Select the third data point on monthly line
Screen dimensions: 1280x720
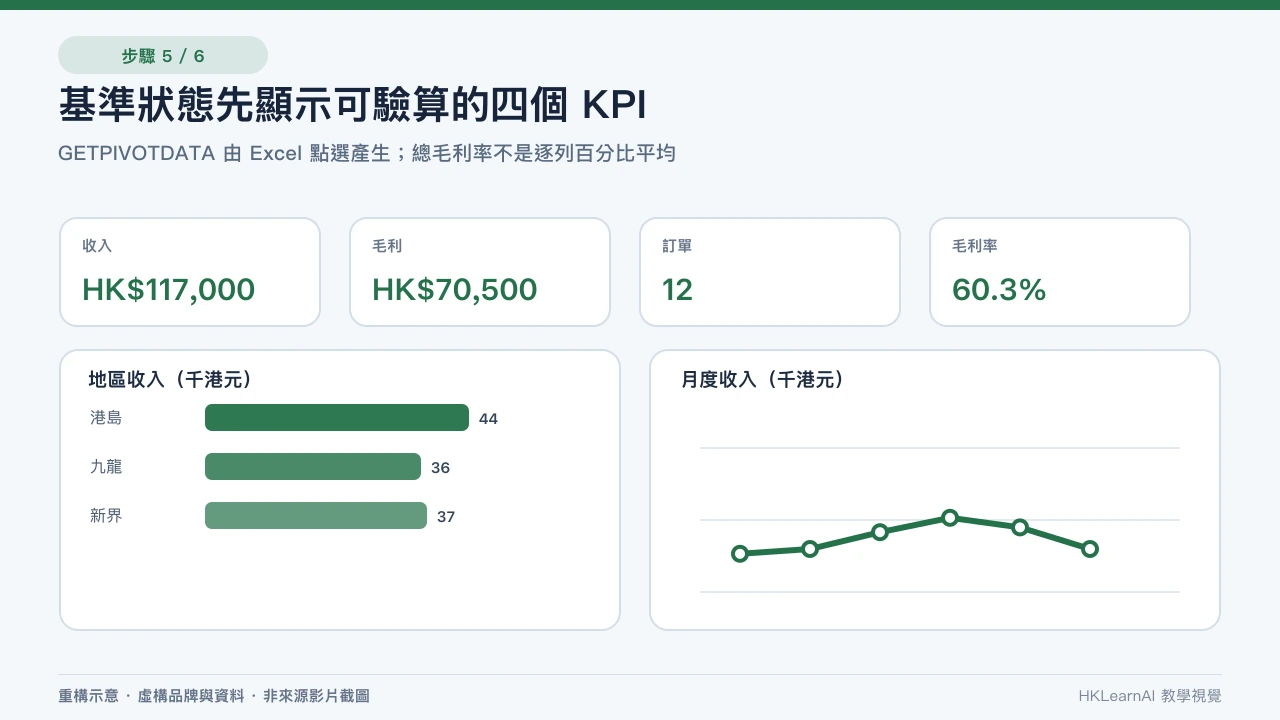[x=880, y=531]
